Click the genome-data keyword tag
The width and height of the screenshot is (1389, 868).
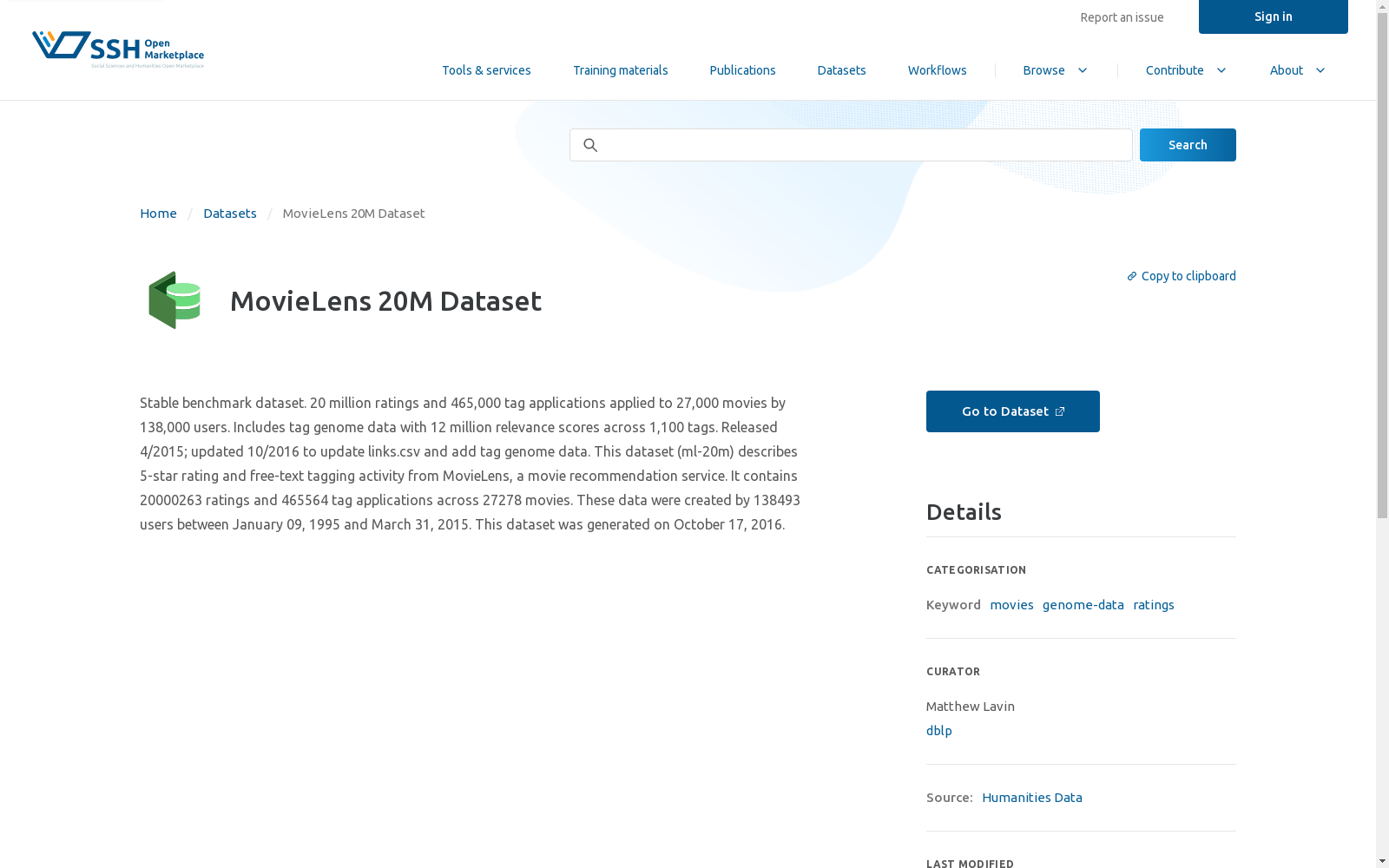click(1083, 605)
